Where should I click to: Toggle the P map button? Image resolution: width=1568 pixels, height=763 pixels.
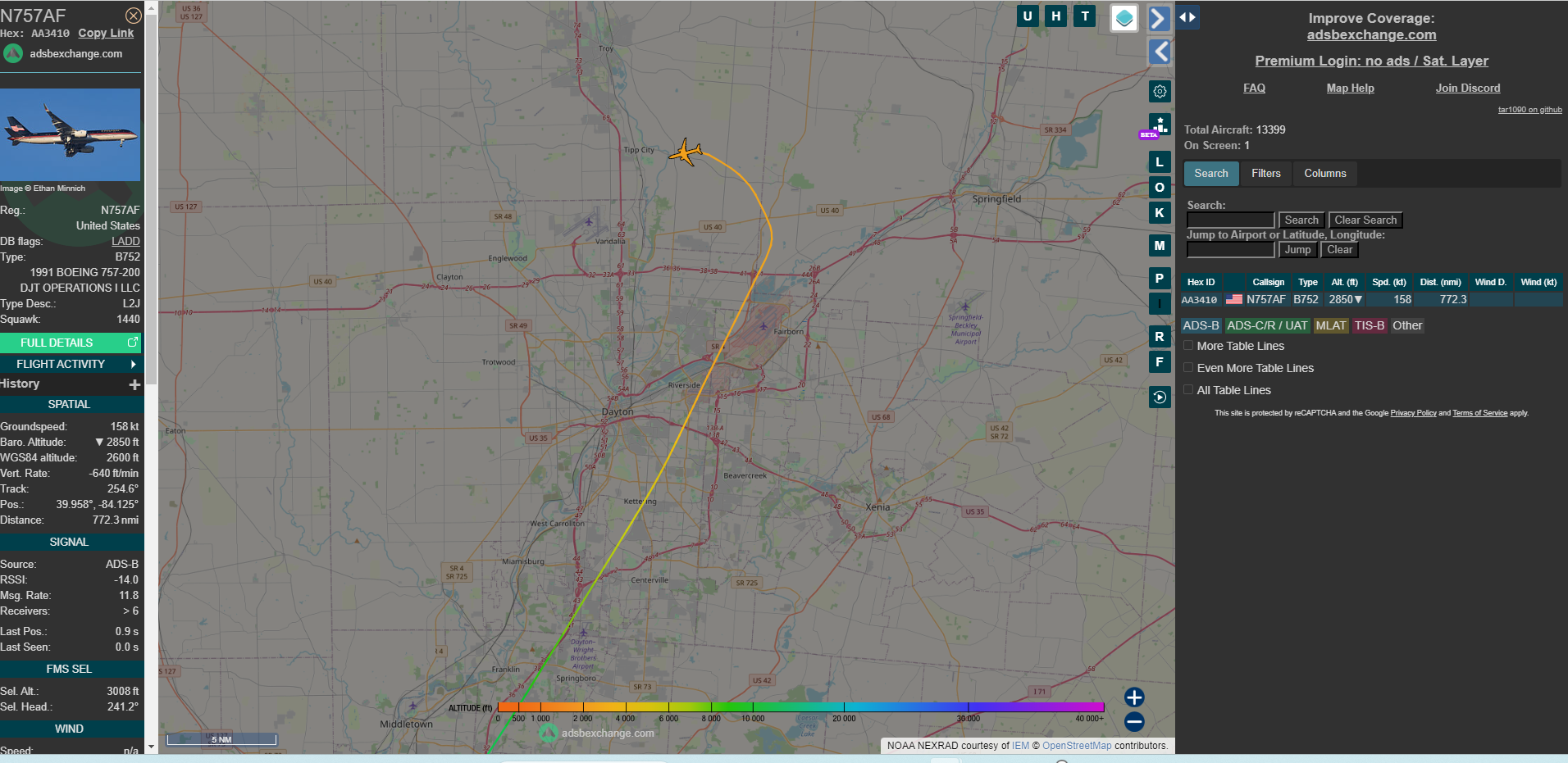click(x=1160, y=278)
